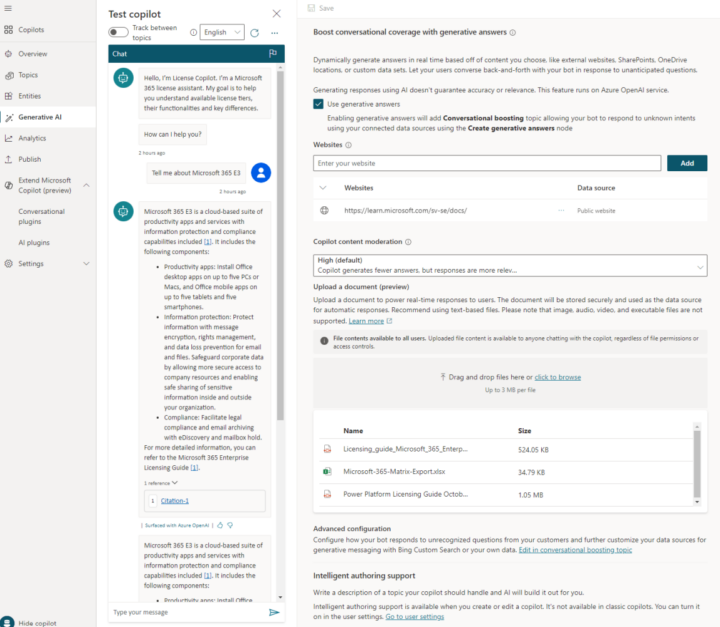This screenshot has width=720, height=627.
Task: Click the info icon next to the Boost conversational coverage heading
Action: (x=513, y=33)
